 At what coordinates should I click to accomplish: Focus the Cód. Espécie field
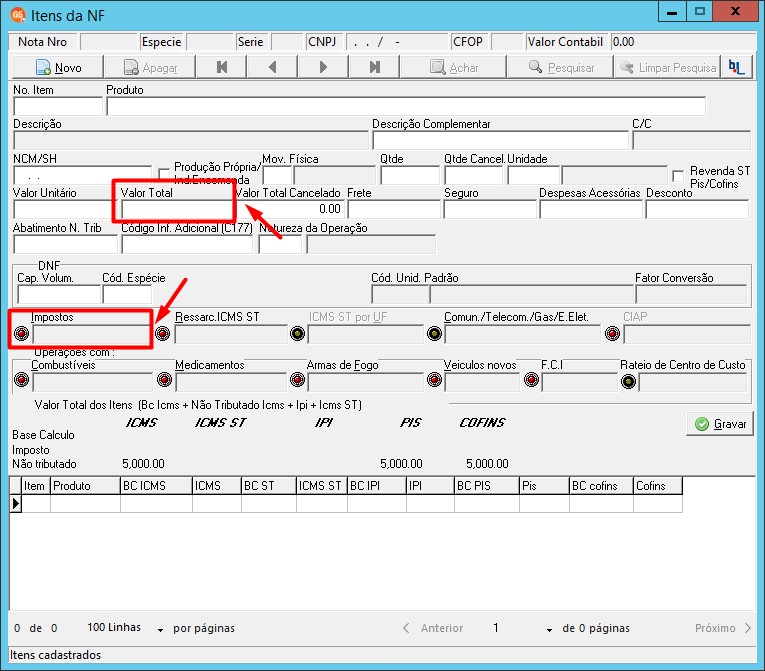point(127,295)
